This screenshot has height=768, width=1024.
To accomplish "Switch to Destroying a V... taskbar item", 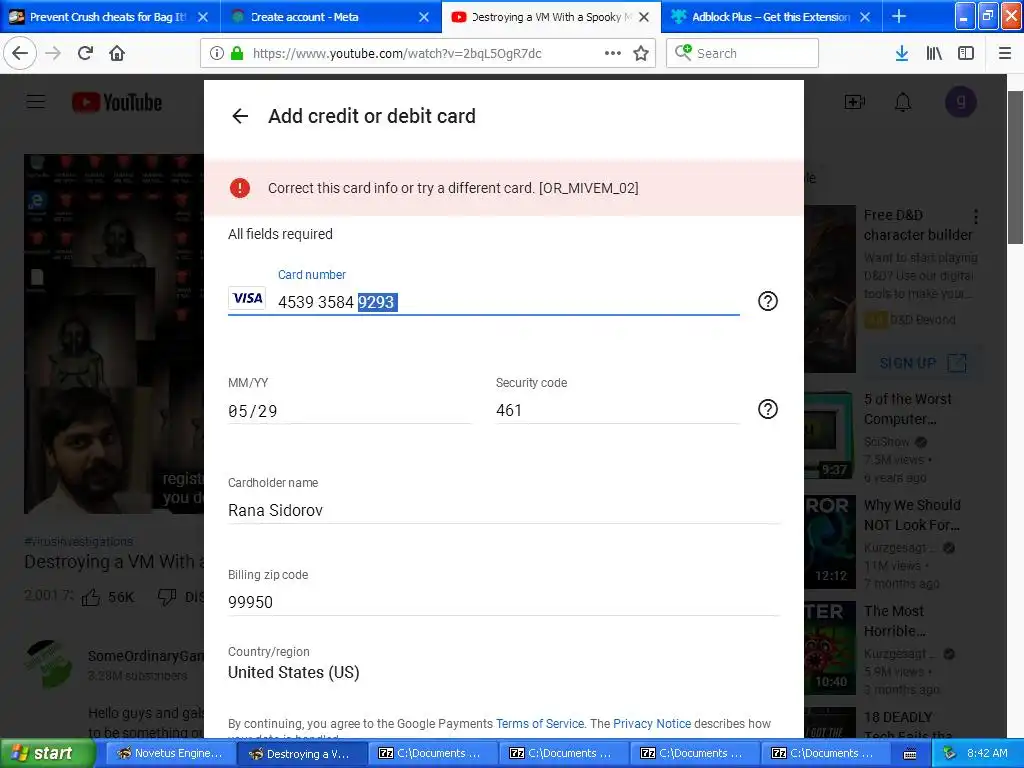I will [300, 753].
